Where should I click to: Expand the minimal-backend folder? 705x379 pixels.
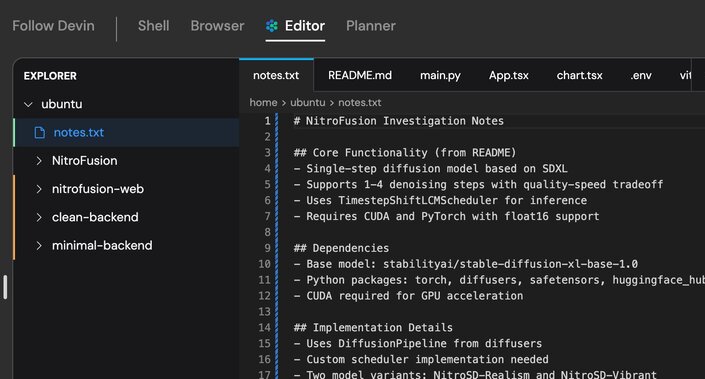[39, 246]
